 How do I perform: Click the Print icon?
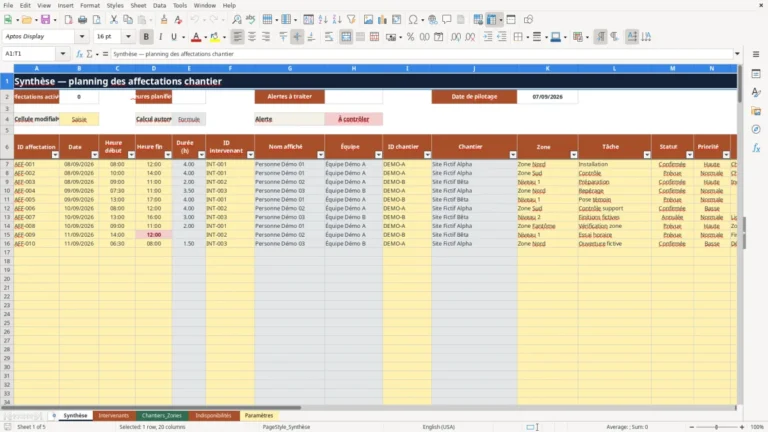[x=82, y=20]
